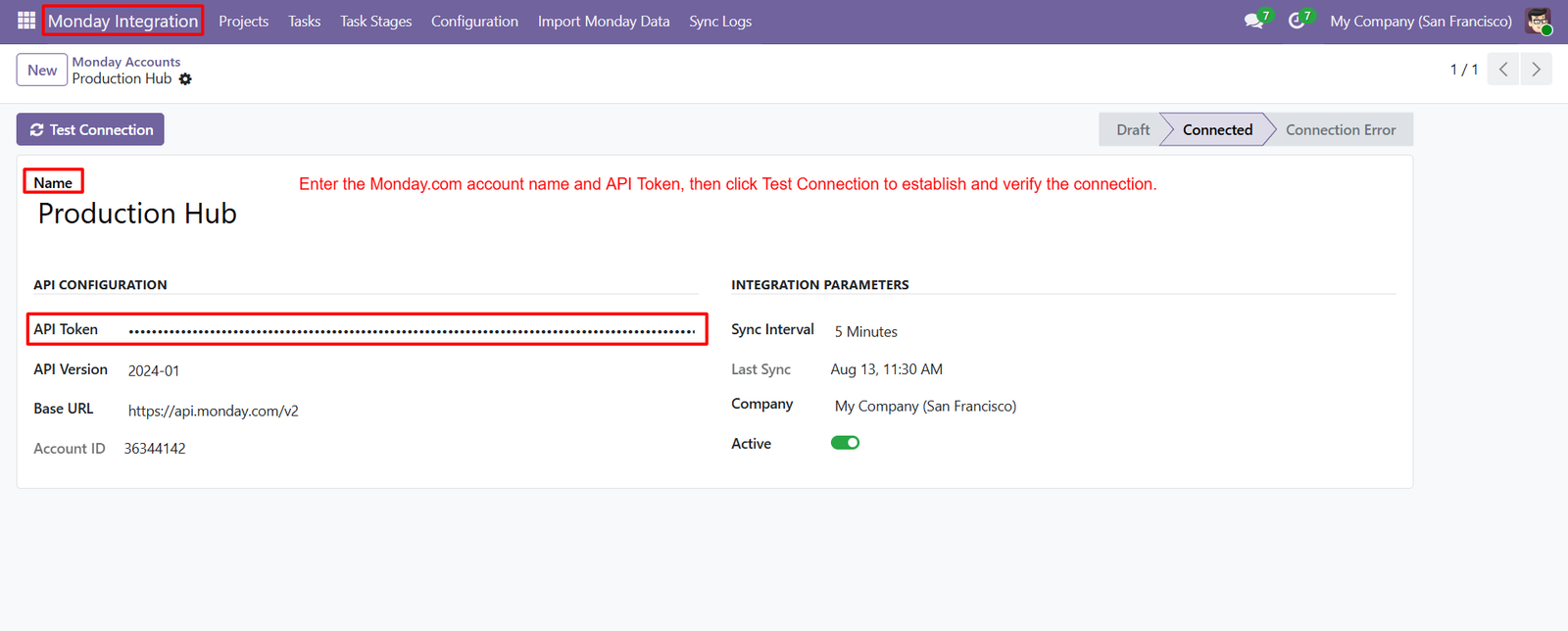
Task: Click the user avatar picture
Action: (x=1539, y=21)
